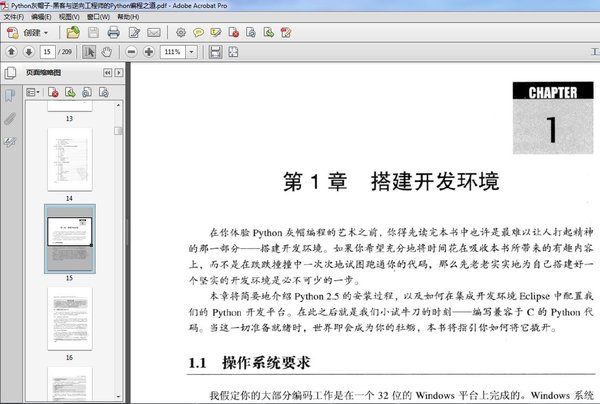This screenshot has height=404, width=600.
Task: Open thumbnail panel options menu dropdown
Action: coord(33,92)
